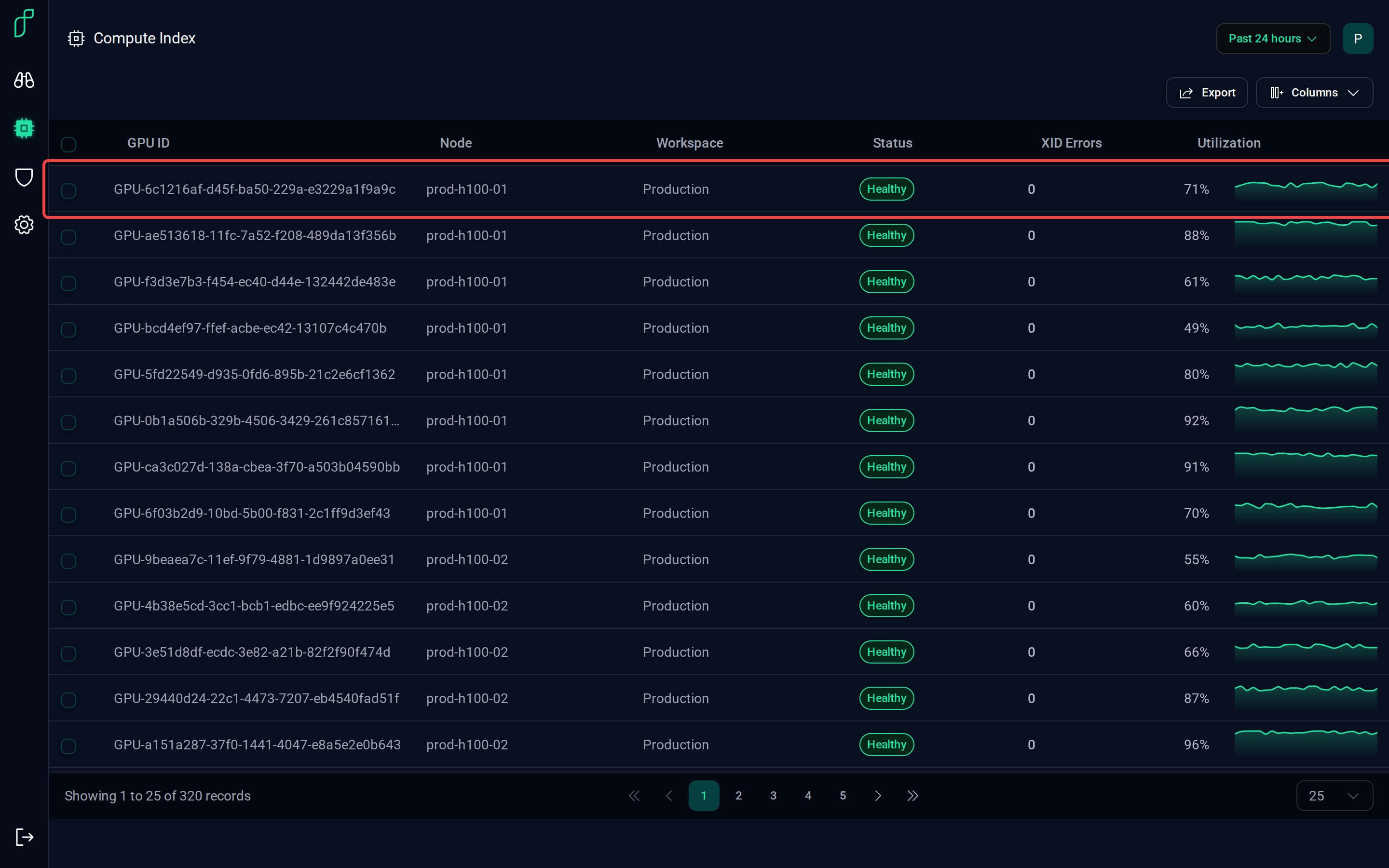1389x868 pixels.
Task: Tick the checkbox for GPU-9beaea7c
Action: click(x=68, y=561)
